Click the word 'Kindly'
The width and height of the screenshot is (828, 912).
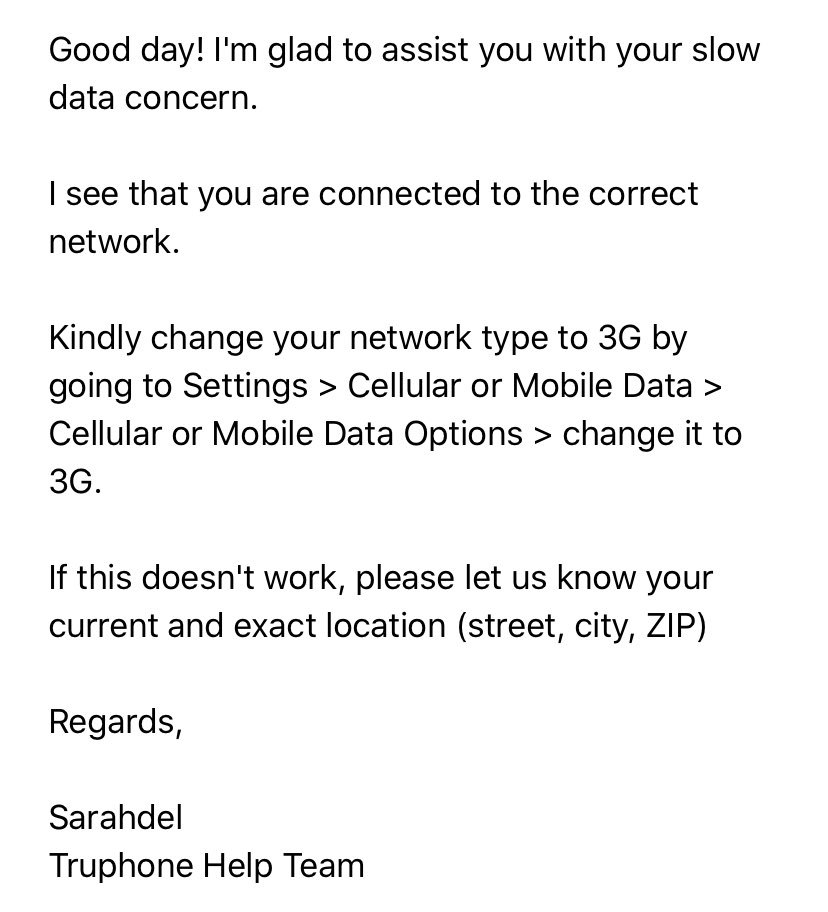[x=95, y=338]
